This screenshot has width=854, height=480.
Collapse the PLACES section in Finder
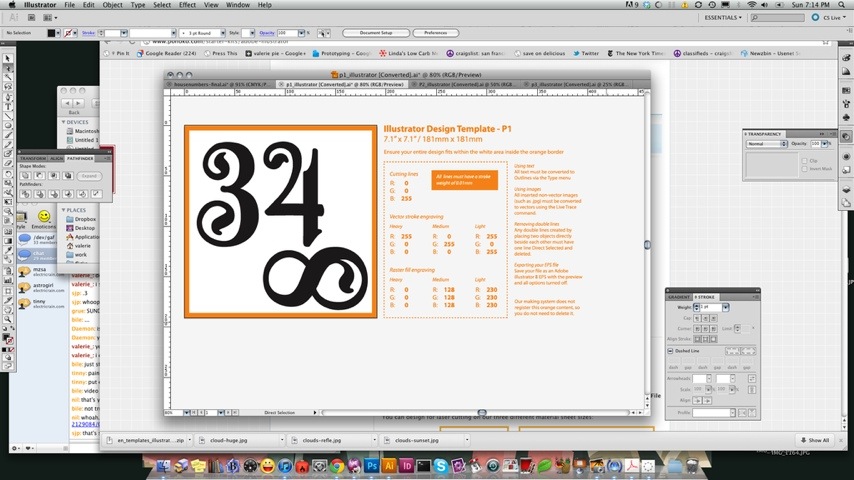[64, 210]
